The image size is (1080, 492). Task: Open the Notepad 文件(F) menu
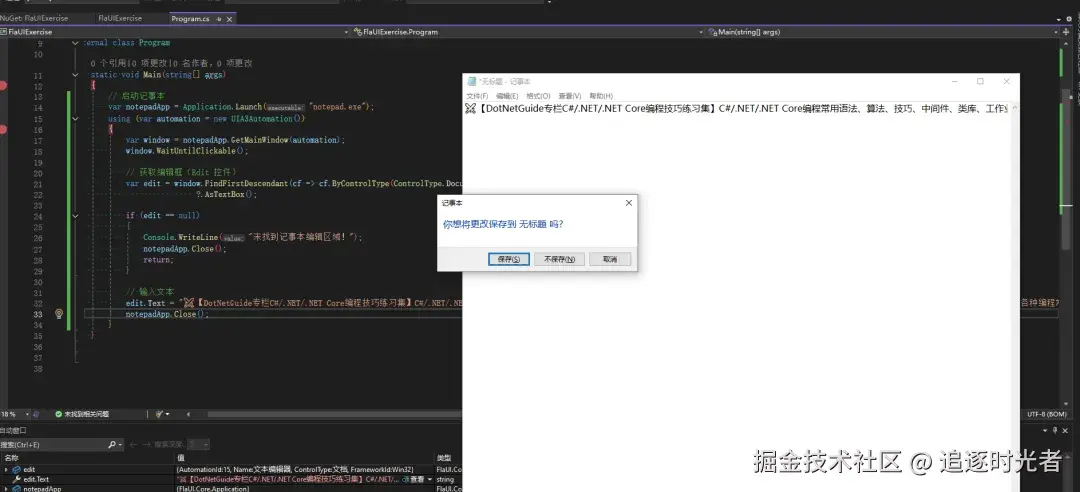tap(477, 96)
